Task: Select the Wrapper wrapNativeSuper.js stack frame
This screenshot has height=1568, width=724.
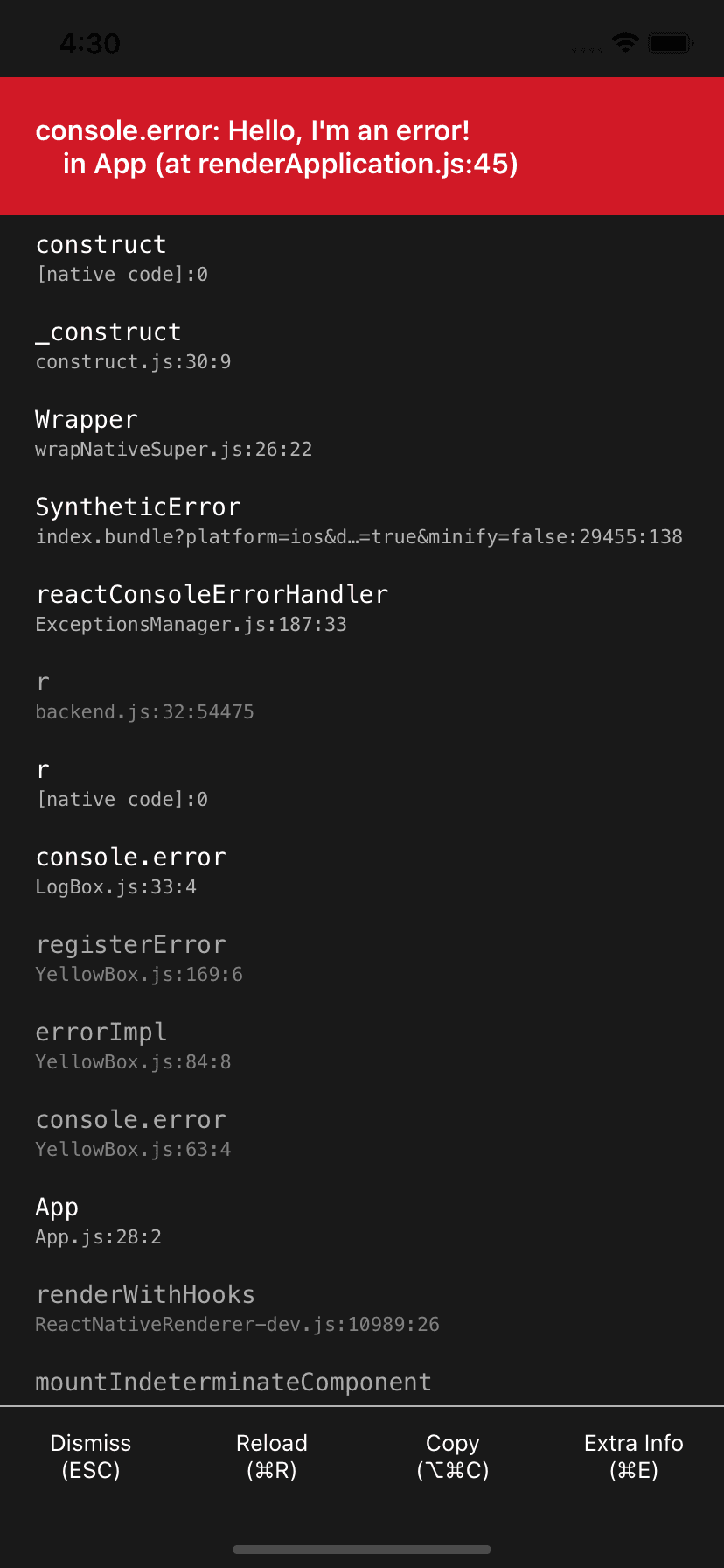Action: click(362, 434)
